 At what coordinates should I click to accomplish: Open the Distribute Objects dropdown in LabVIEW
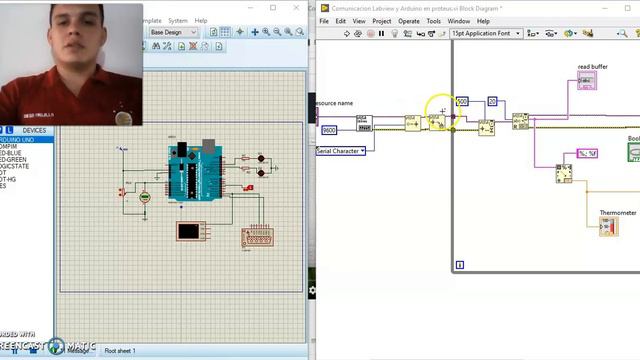coord(551,33)
